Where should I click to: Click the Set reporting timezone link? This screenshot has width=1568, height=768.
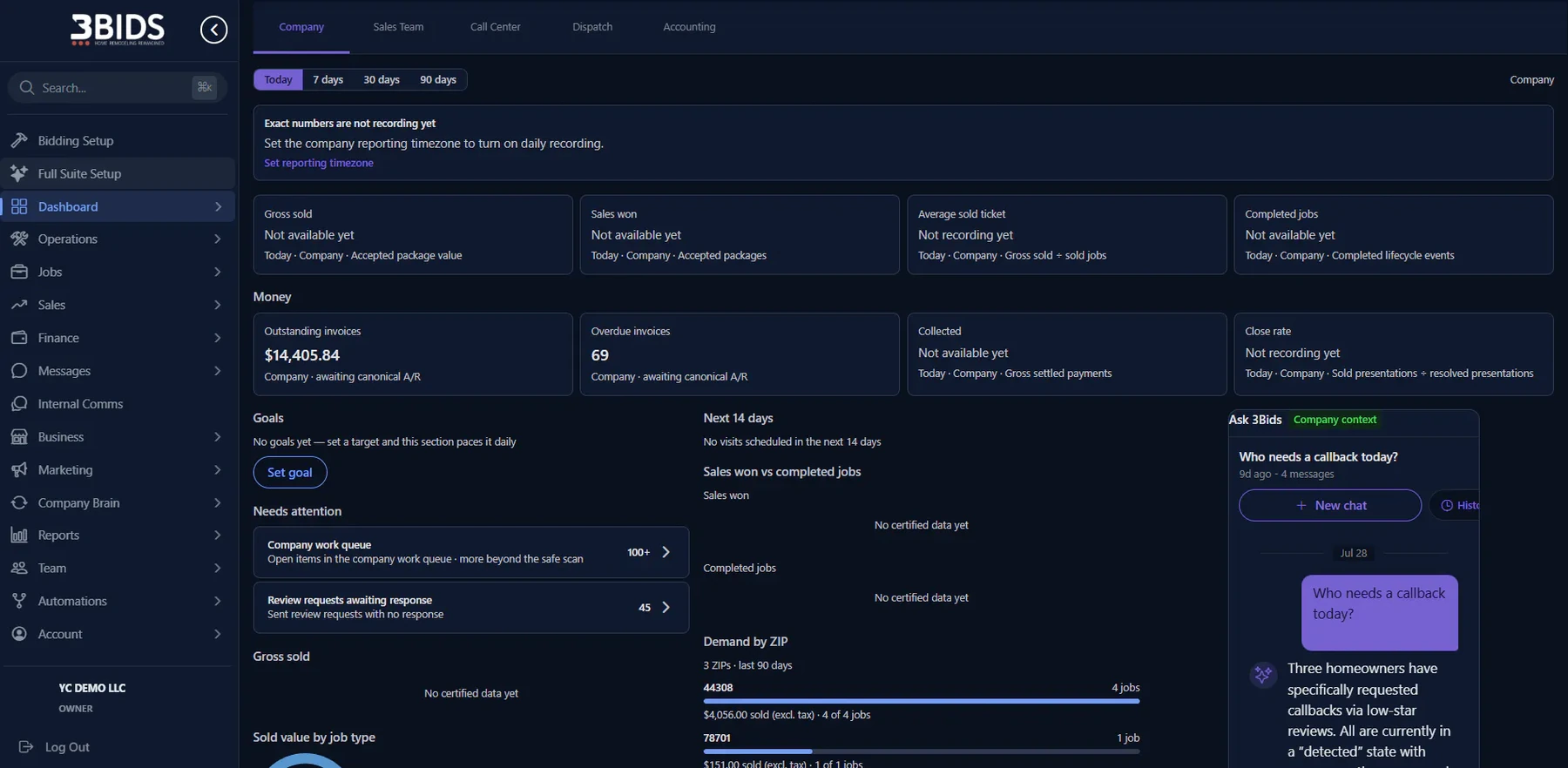pyautogui.click(x=319, y=163)
